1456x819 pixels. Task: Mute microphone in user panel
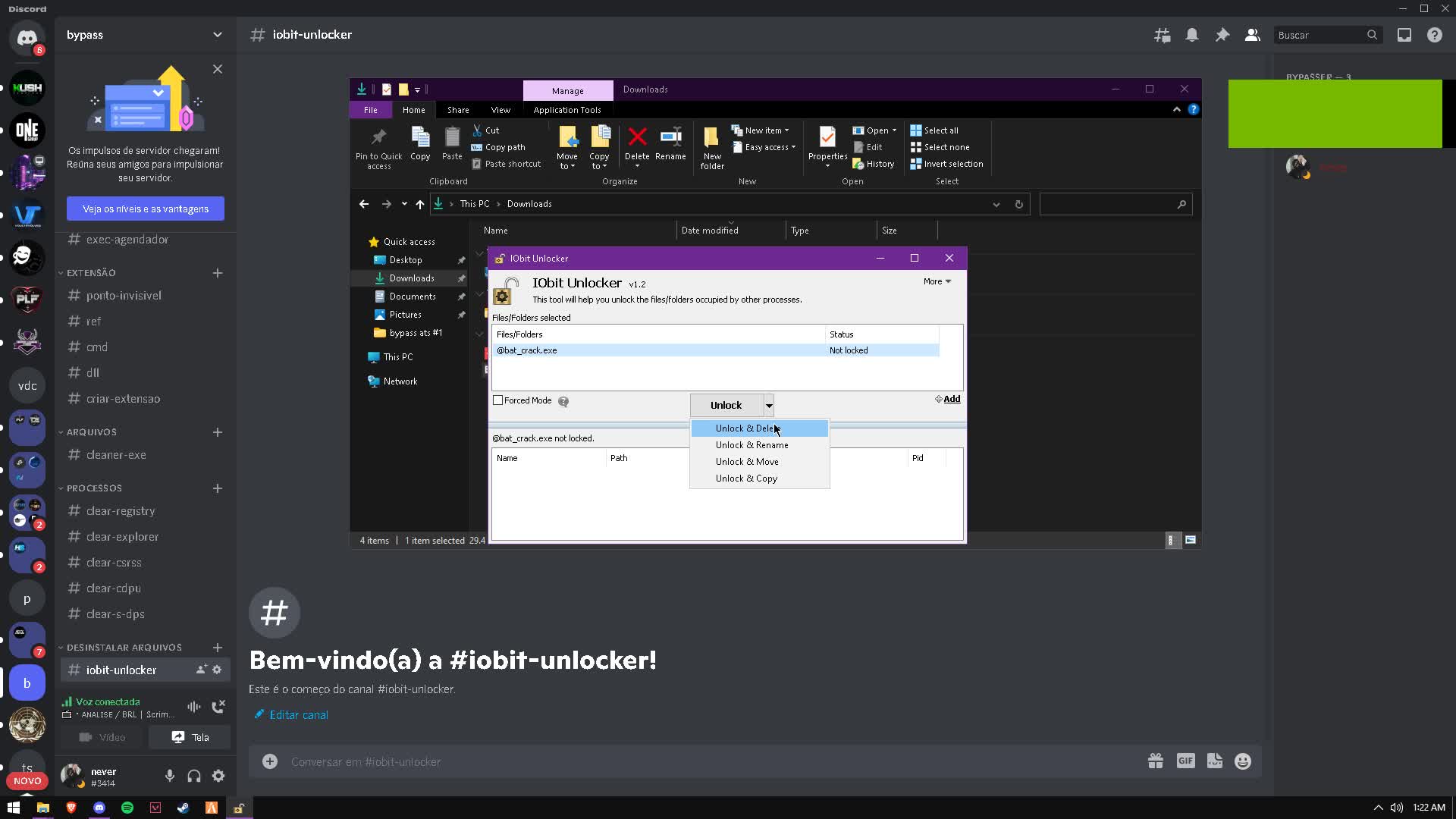(170, 776)
